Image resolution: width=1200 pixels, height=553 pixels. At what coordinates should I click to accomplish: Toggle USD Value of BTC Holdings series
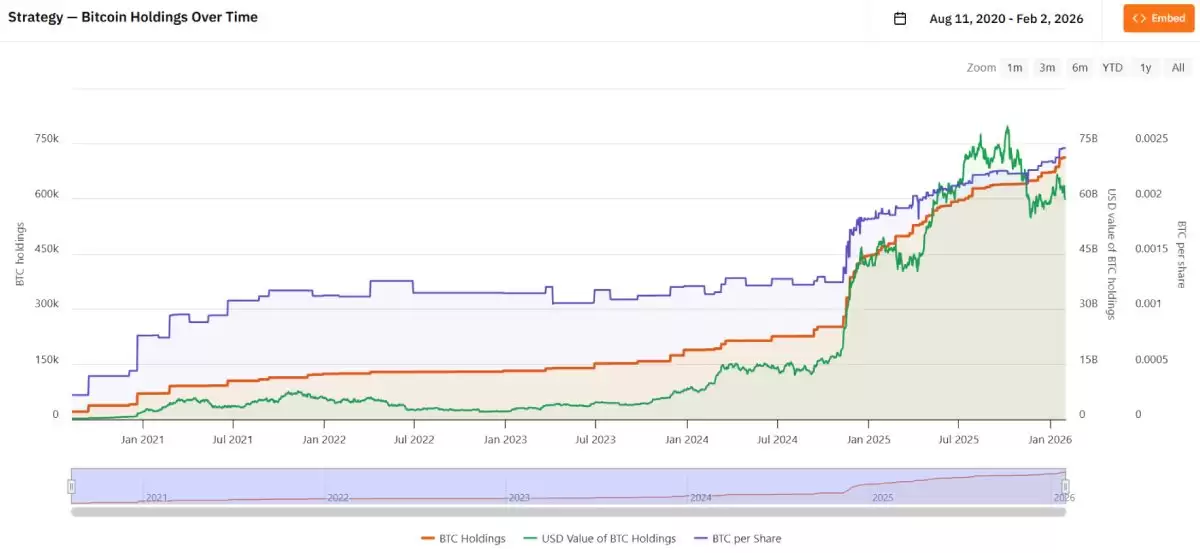[608, 539]
